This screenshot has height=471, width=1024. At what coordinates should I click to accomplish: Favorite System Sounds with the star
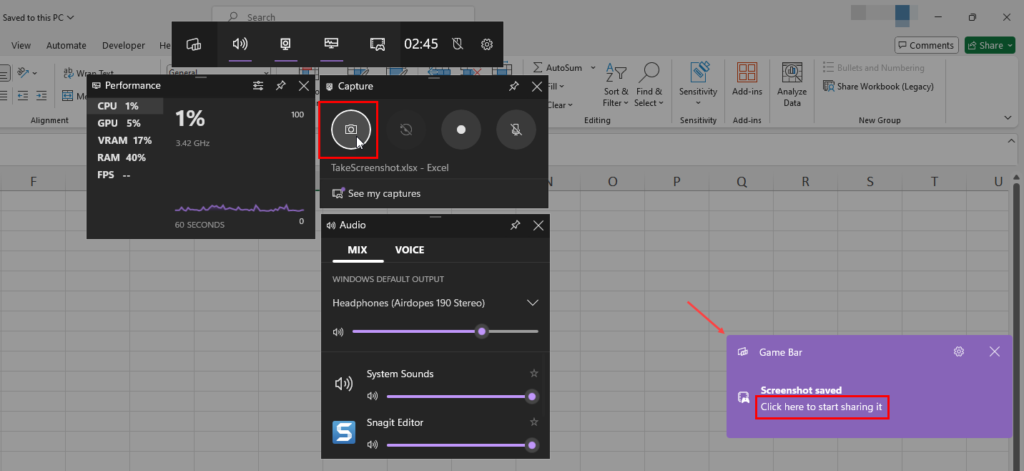pos(534,374)
